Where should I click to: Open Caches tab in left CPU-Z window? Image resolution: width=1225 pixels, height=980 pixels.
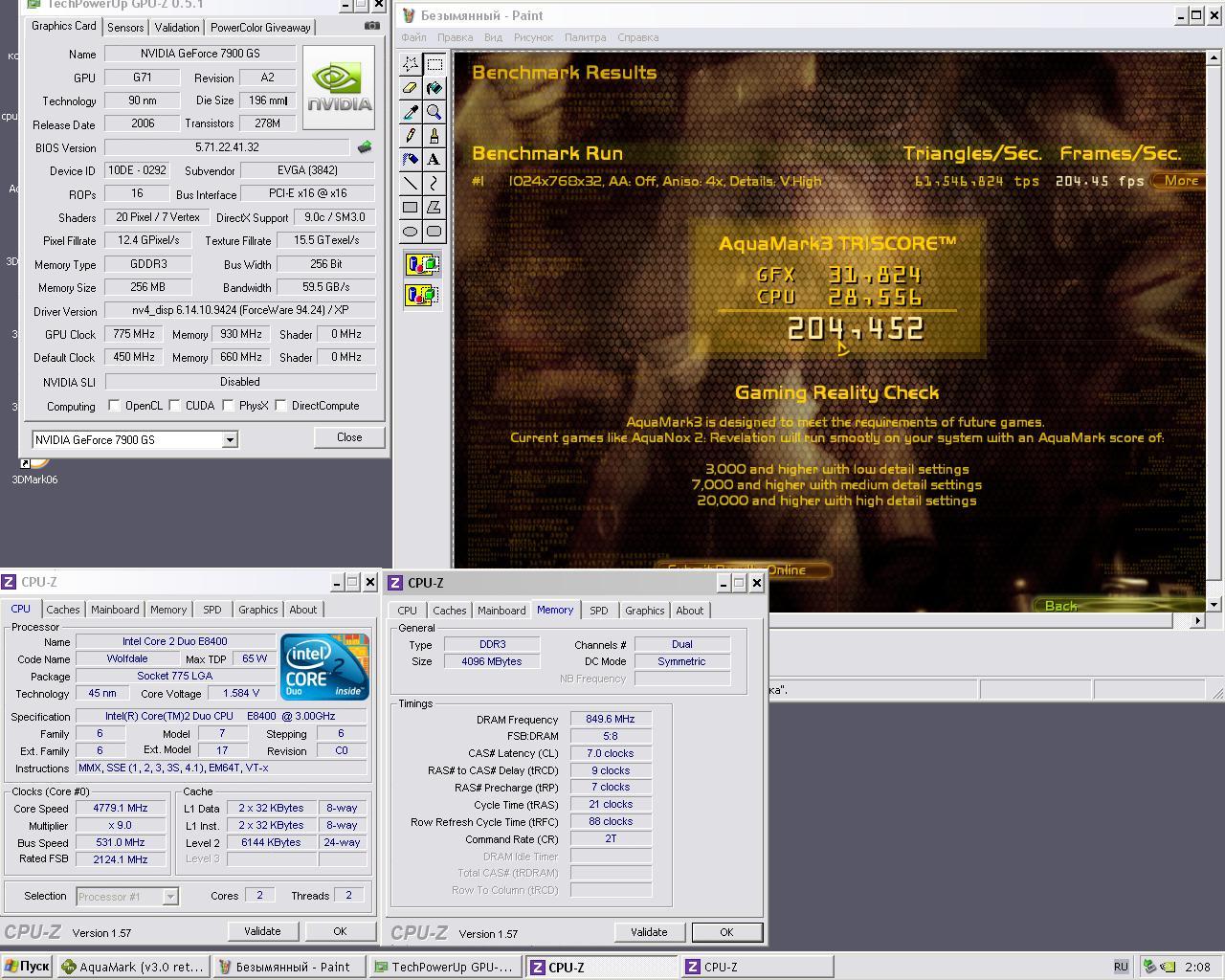63,610
